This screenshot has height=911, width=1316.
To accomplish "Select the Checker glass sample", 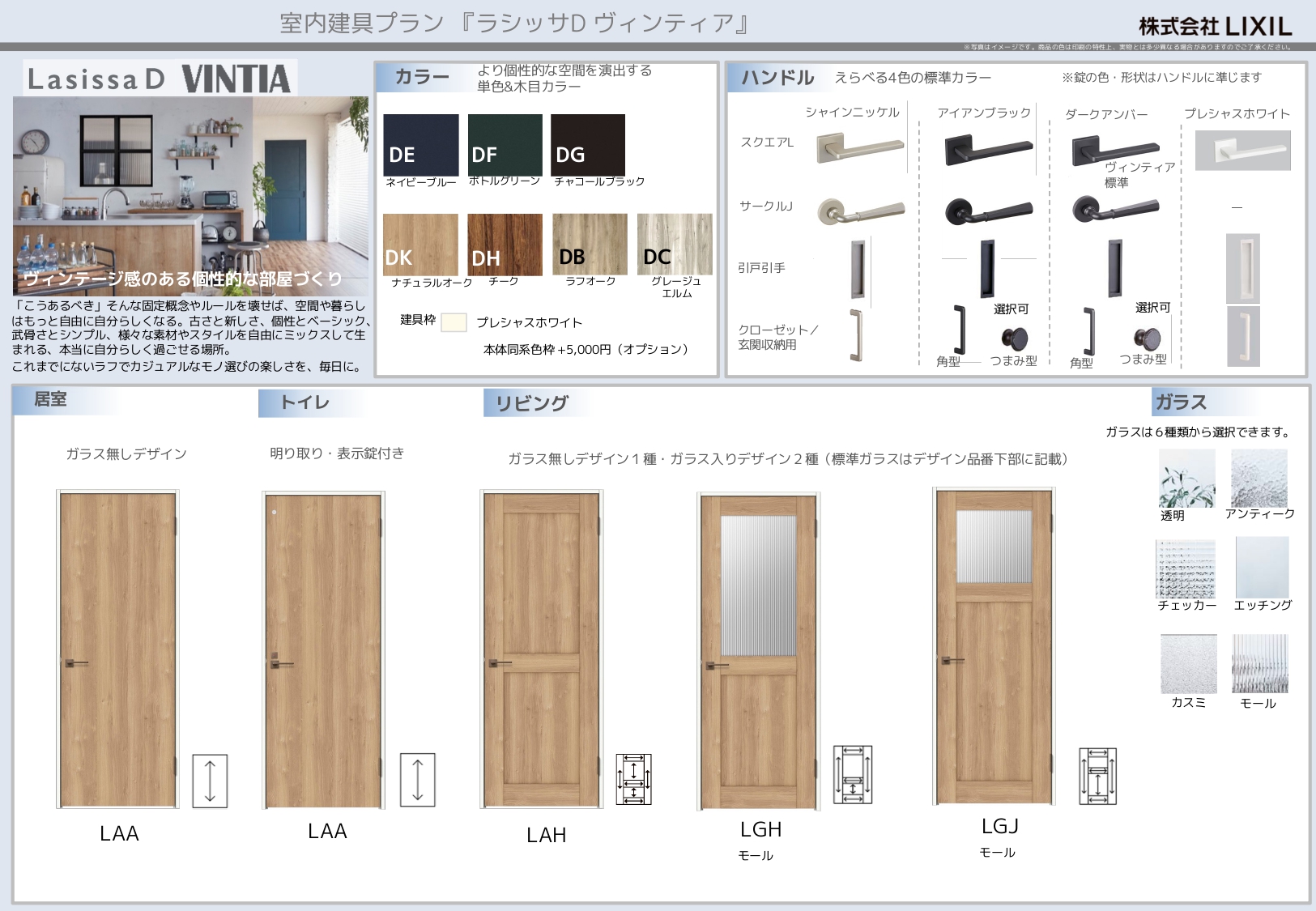I will tap(1186, 568).
